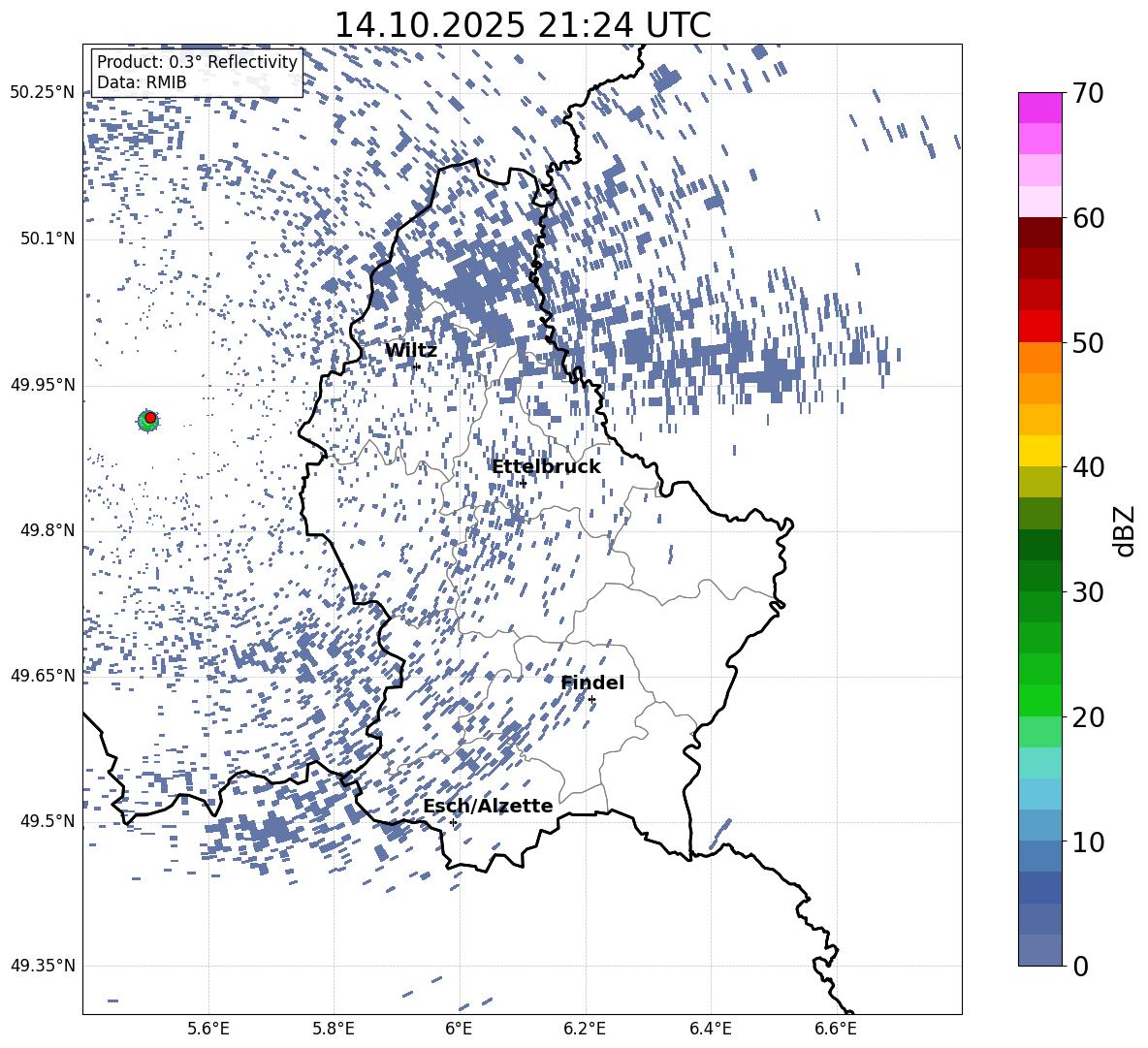Click the bright red swatch just above 50 dBZ
The height and width of the screenshot is (1048, 1148).
pyautogui.click(x=1039, y=327)
